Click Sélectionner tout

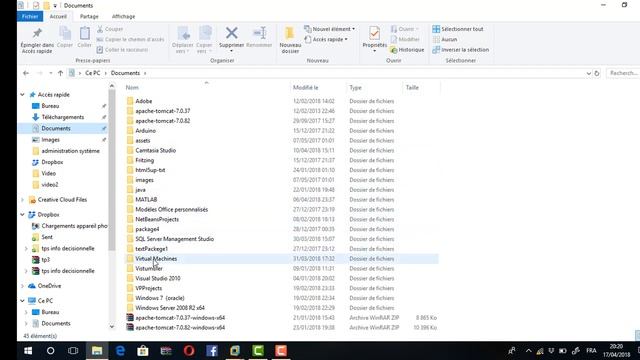pyautogui.click(x=458, y=29)
